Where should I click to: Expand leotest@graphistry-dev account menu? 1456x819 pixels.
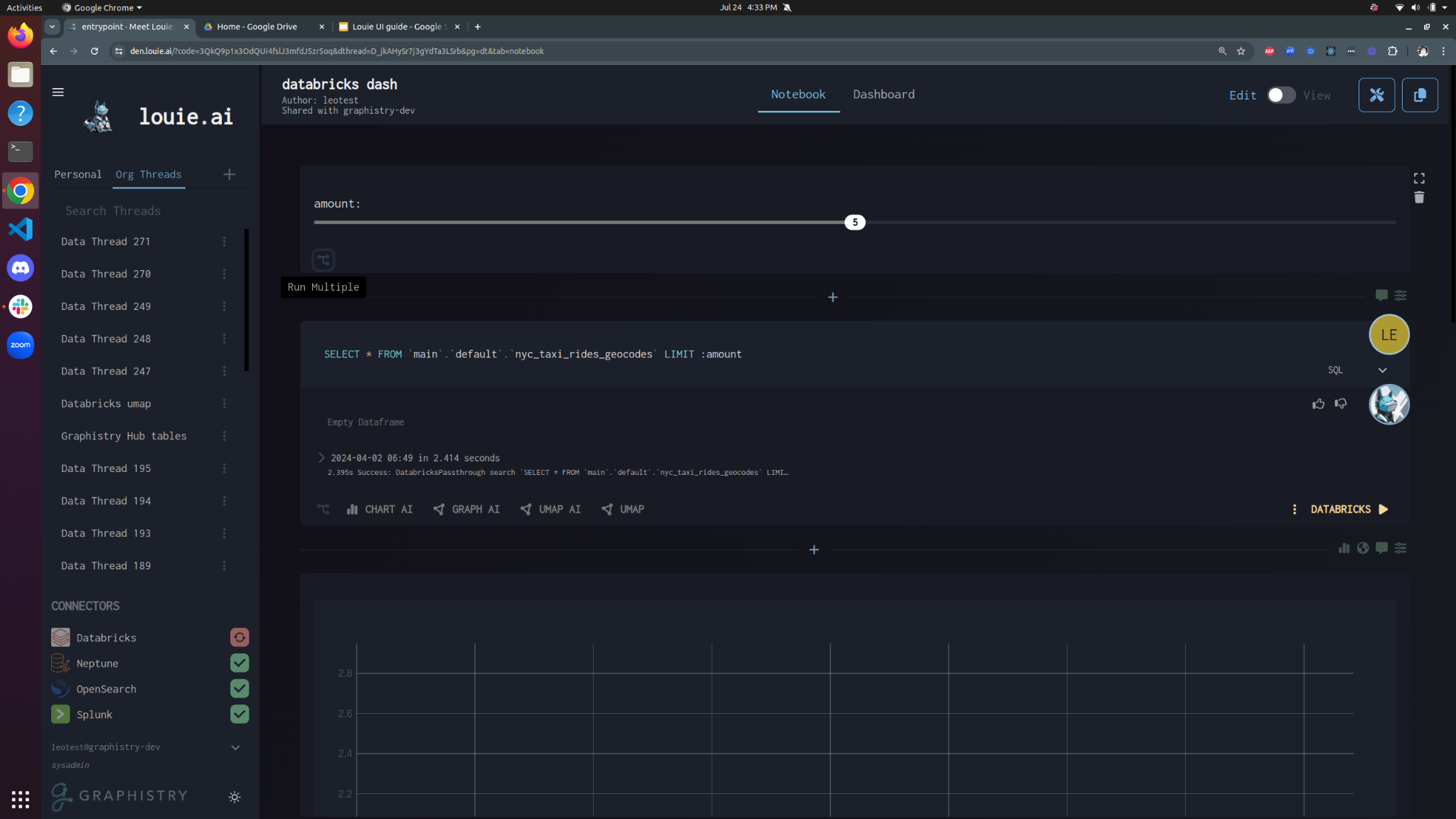coord(235,747)
